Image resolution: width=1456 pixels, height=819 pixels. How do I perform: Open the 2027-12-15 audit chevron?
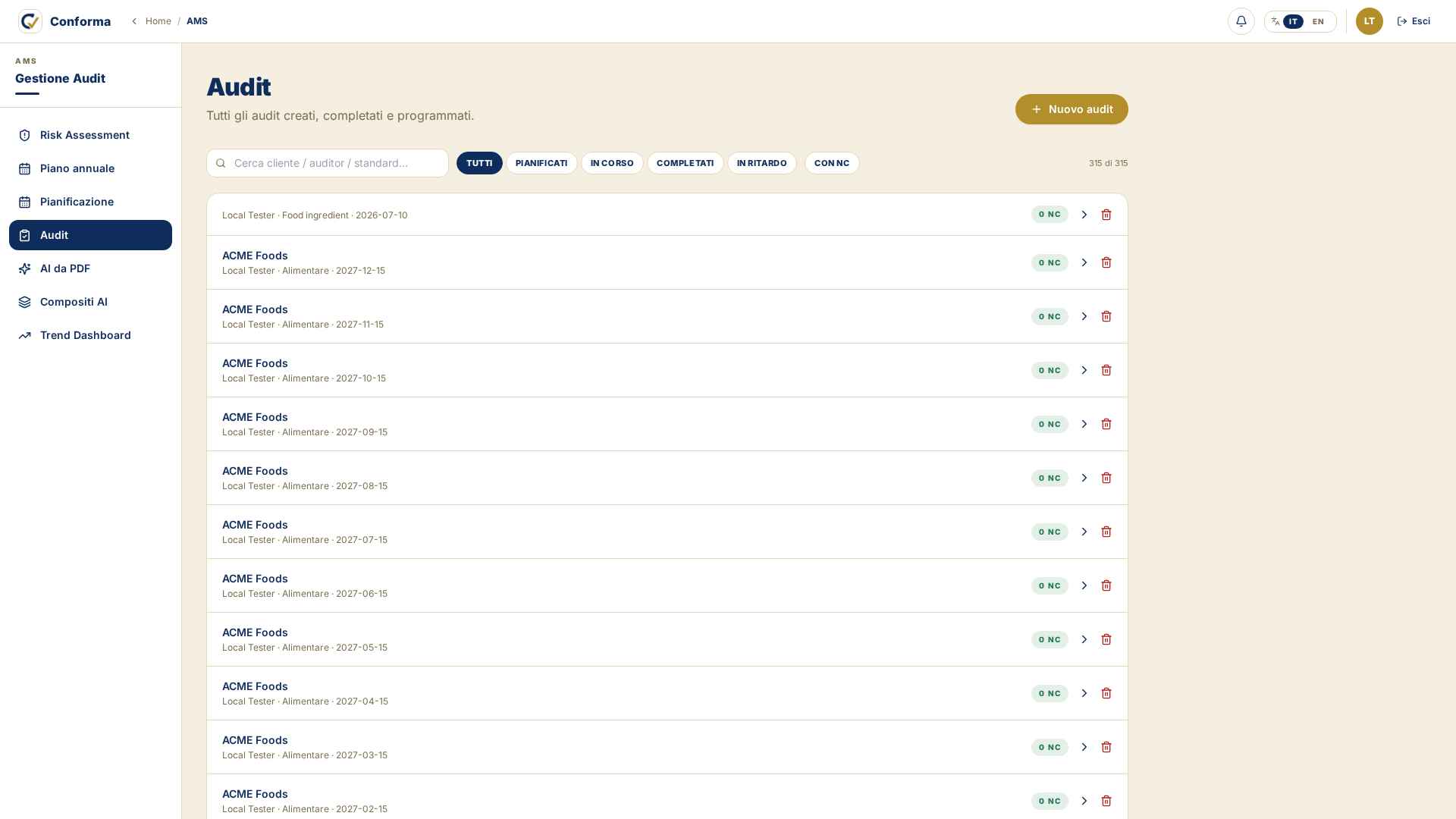tap(1084, 262)
